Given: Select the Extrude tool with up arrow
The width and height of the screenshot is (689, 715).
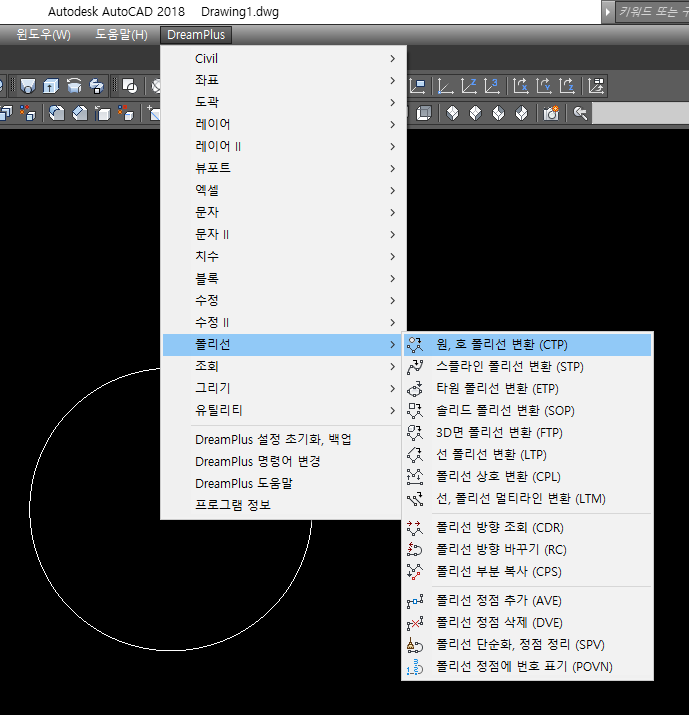Looking at the screenshot, I should coord(51,86).
